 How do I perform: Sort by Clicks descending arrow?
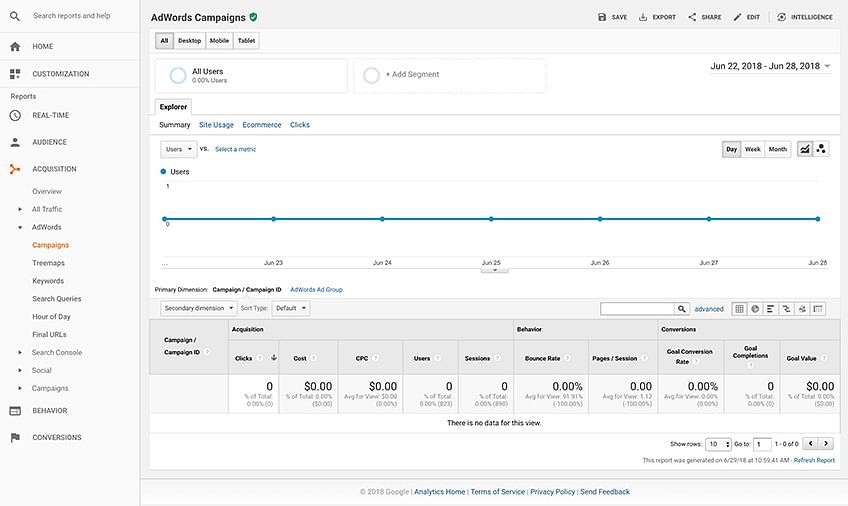click(274, 358)
